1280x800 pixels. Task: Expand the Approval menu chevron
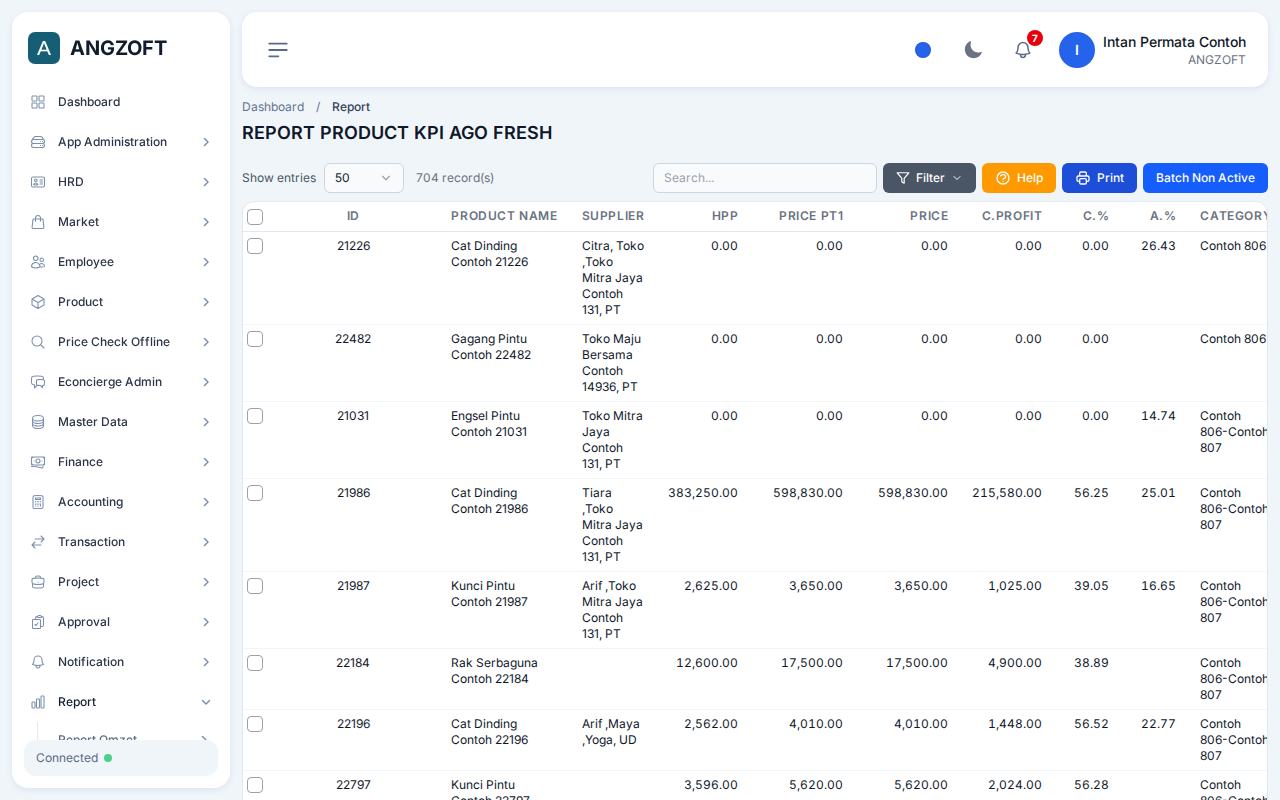pyautogui.click(x=206, y=622)
